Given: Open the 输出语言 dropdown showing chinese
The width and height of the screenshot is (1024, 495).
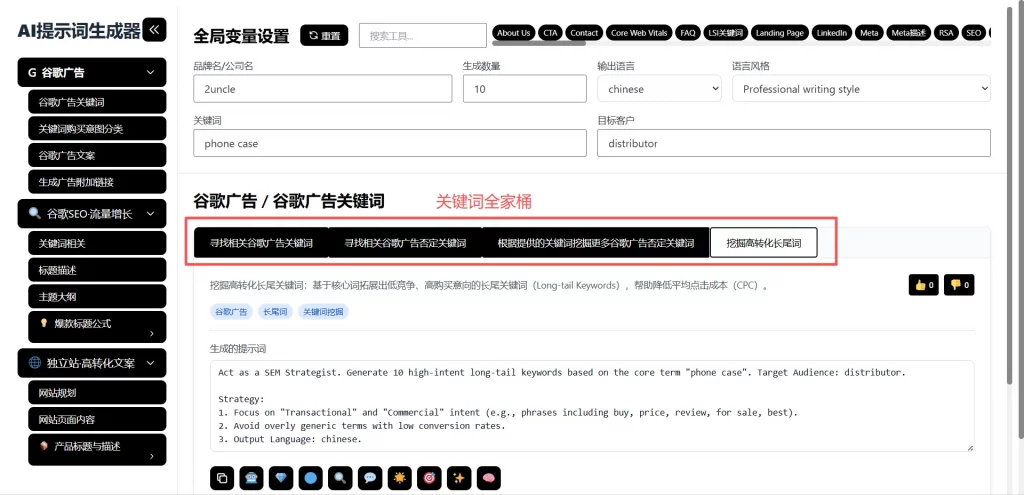Looking at the screenshot, I should (659, 89).
